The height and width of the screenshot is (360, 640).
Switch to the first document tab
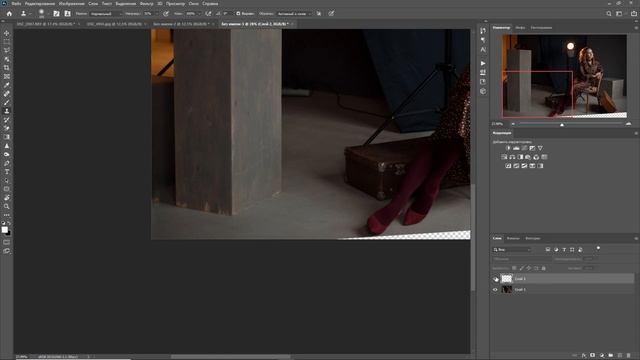click(x=46, y=24)
